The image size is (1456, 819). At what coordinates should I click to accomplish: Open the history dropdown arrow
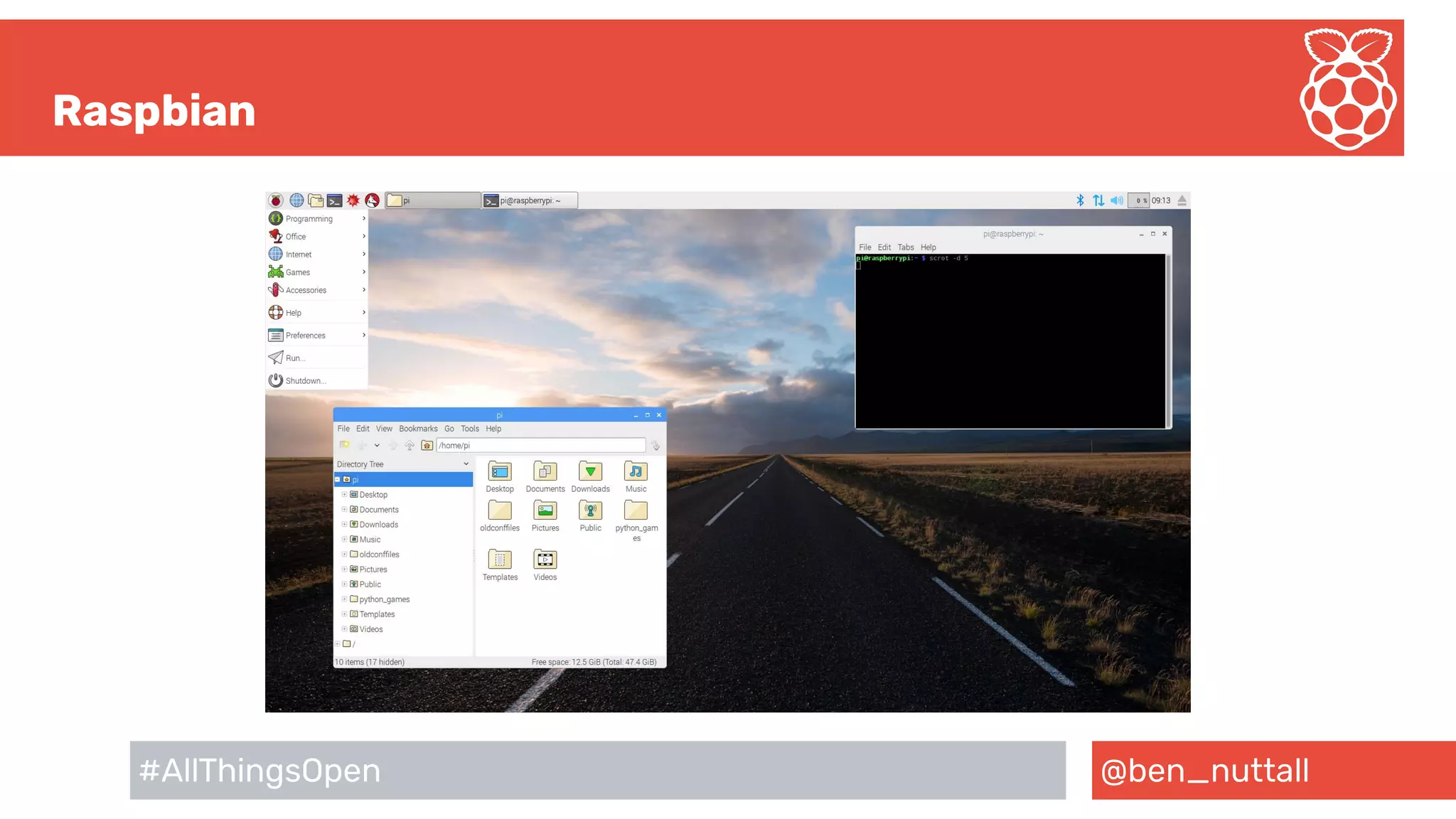point(377,446)
